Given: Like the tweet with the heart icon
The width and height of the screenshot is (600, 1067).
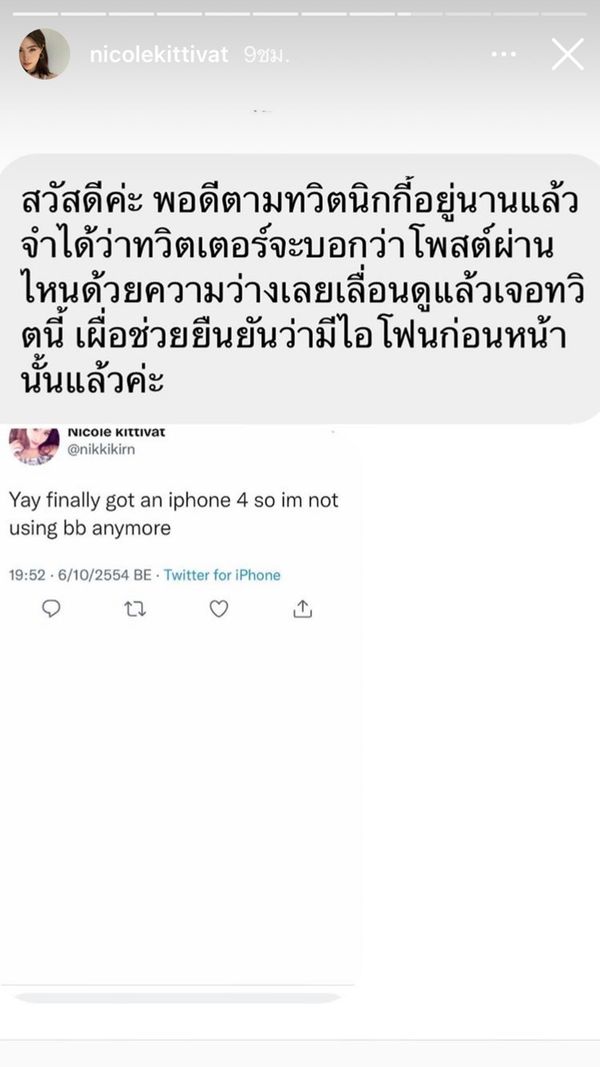Looking at the screenshot, I should [218, 608].
